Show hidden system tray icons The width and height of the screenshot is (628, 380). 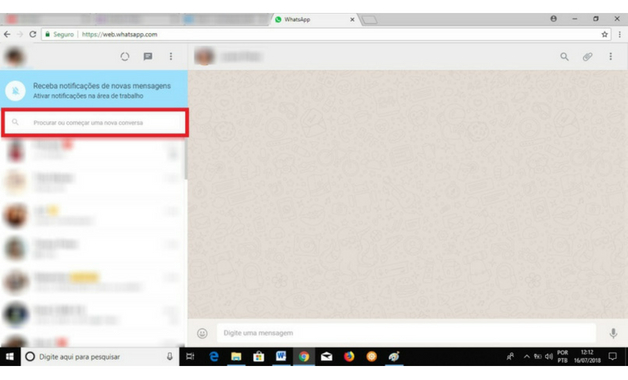[x=527, y=356]
